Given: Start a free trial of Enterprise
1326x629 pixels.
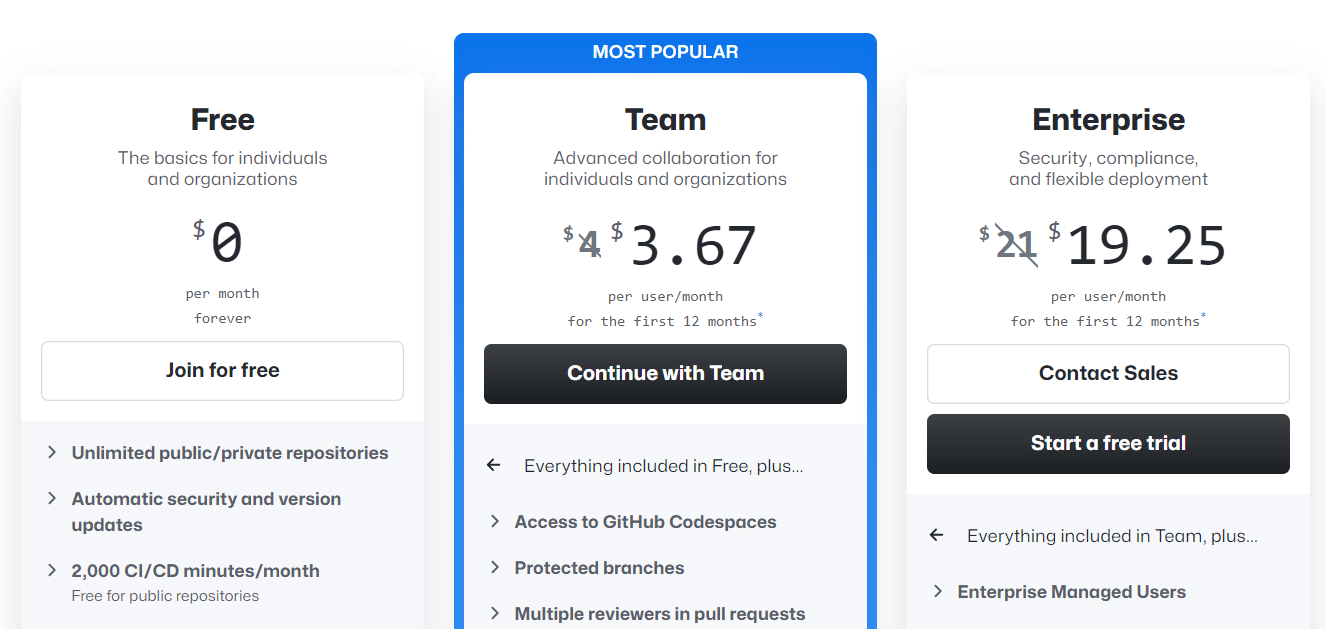Looking at the screenshot, I should (1108, 443).
